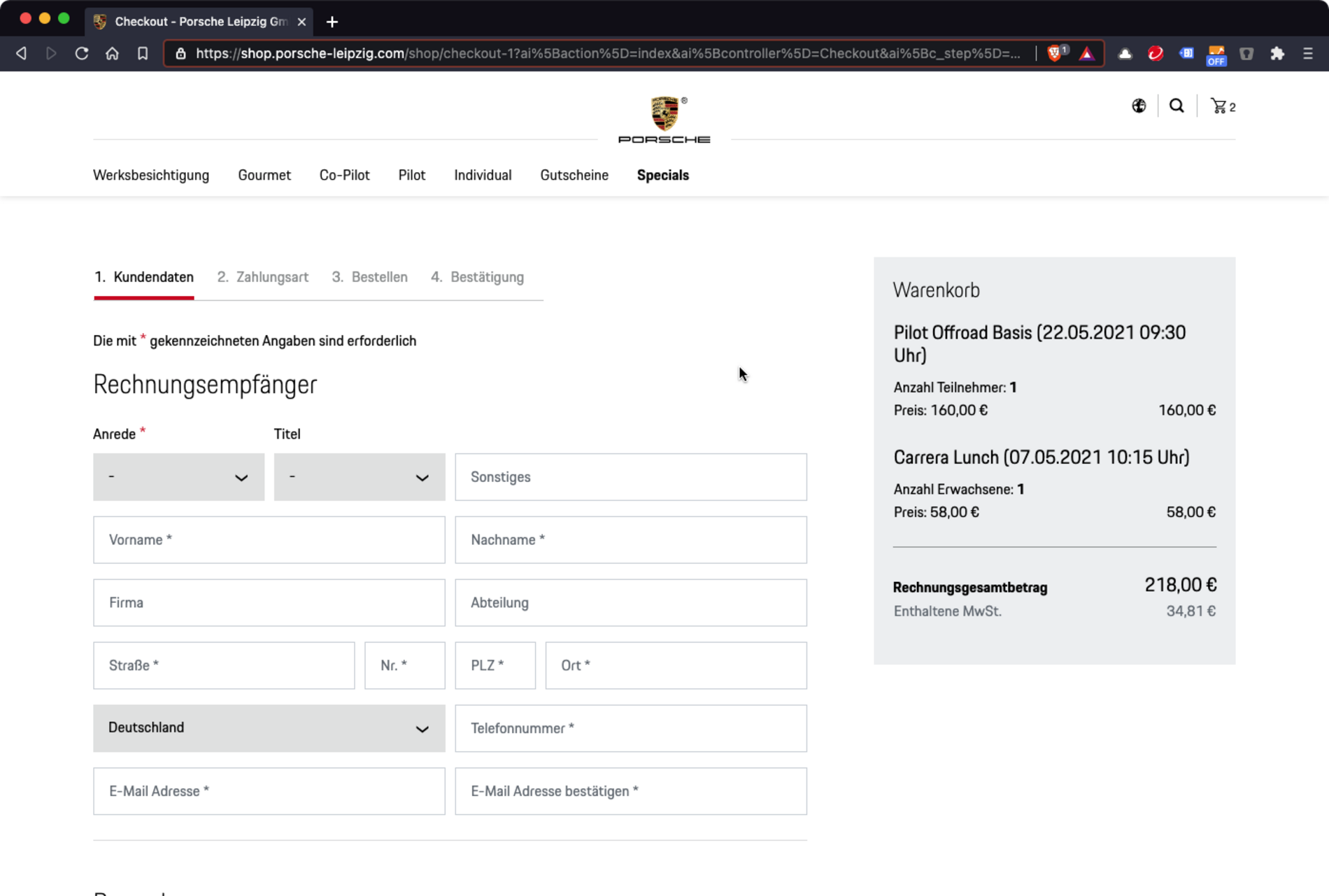This screenshot has width=1329, height=896.
Task: Click Carrera Lunch cart item title
Action: coord(1042,457)
